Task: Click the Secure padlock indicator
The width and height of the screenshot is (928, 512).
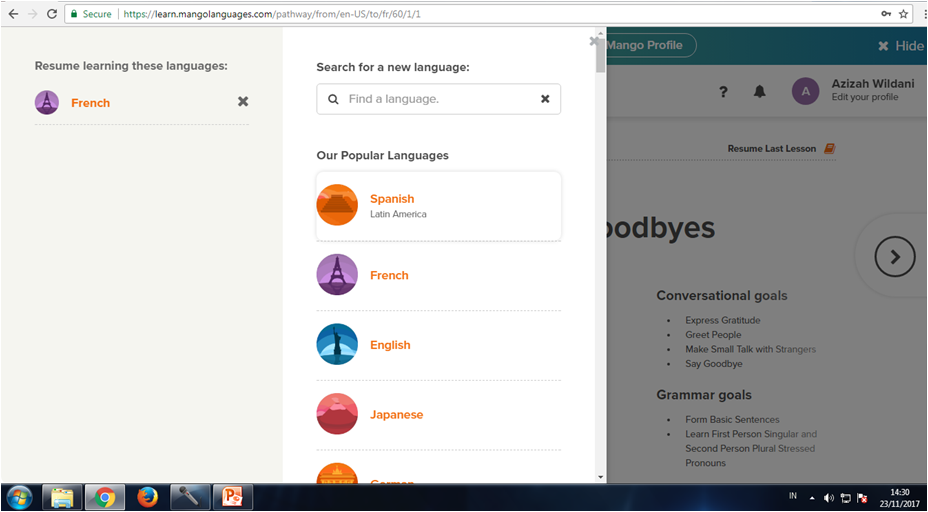Action: (91, 14)
